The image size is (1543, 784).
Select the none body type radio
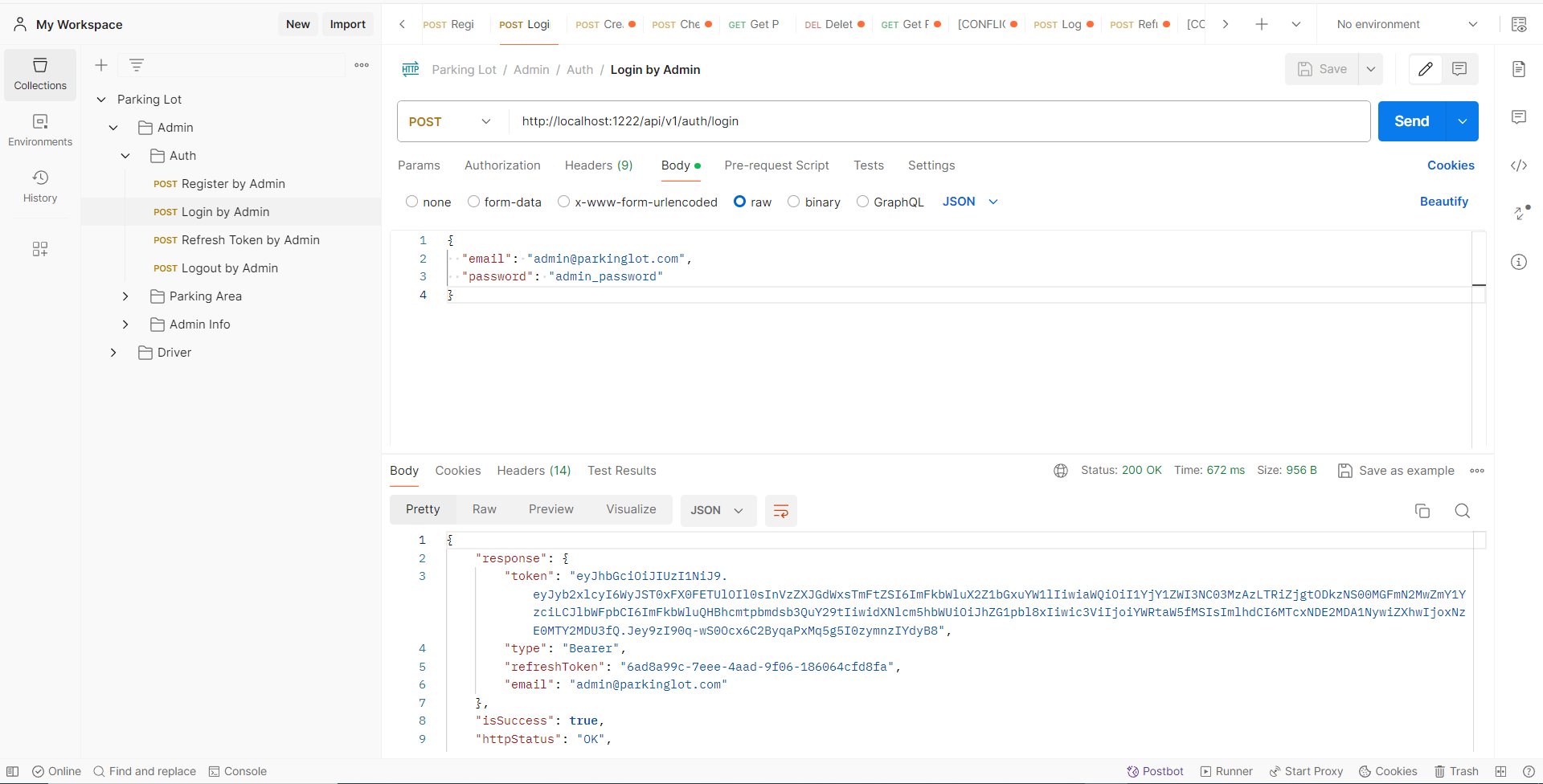point(412,202)
